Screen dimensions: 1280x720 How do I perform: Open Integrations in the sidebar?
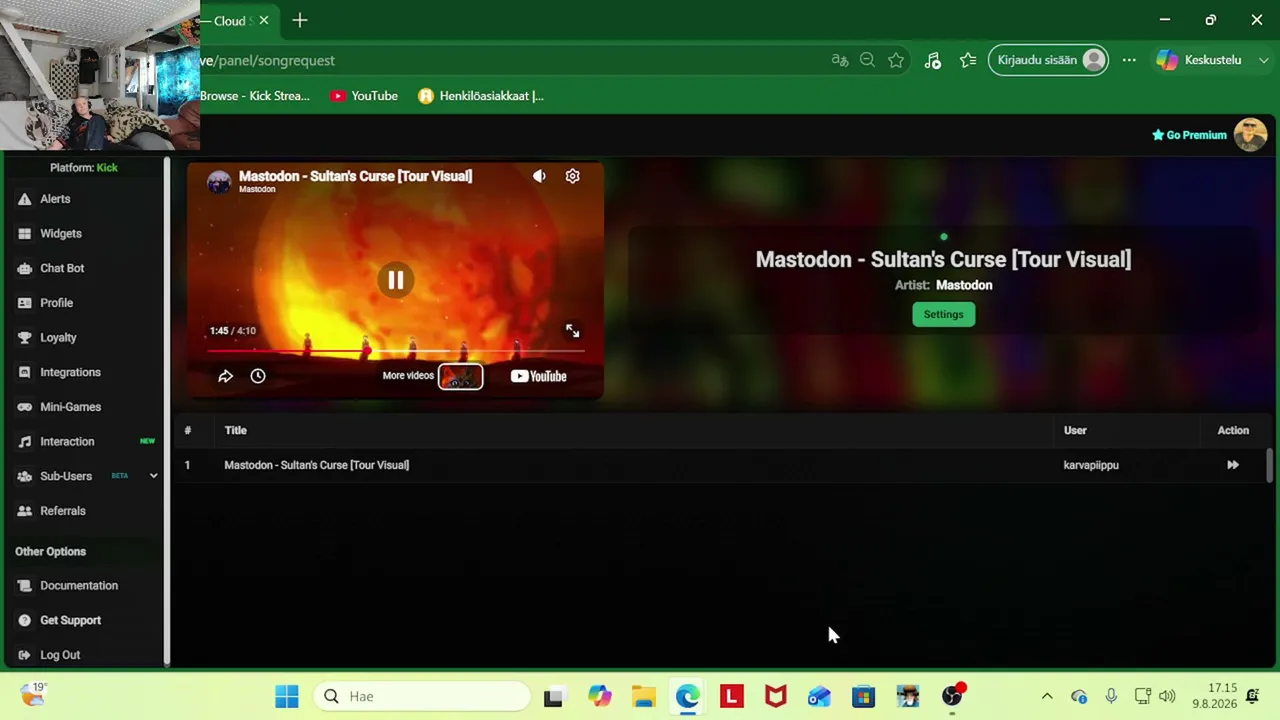pyautogui.click(x=70, y=372)
